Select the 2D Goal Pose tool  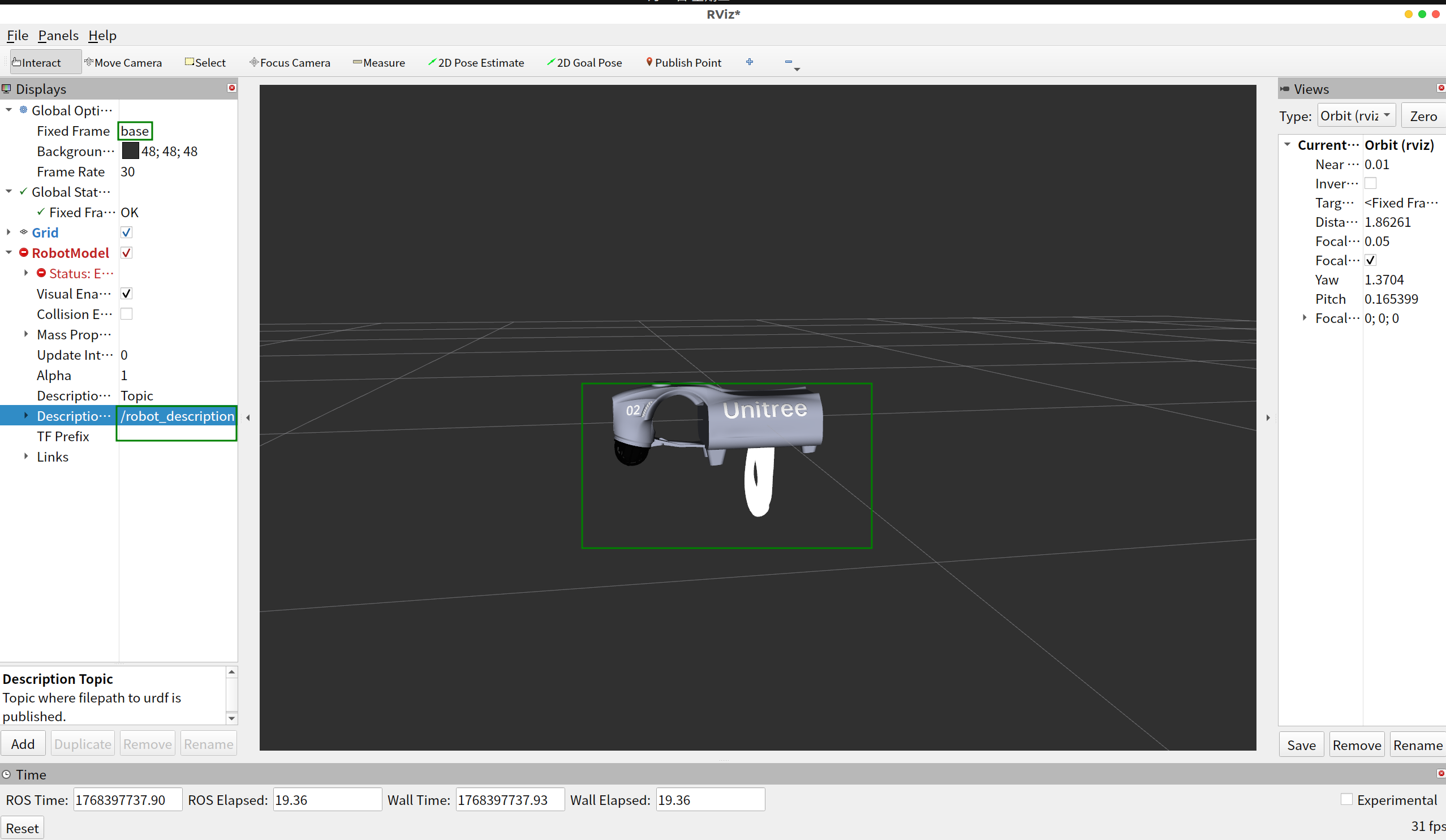tap(584, 63)
